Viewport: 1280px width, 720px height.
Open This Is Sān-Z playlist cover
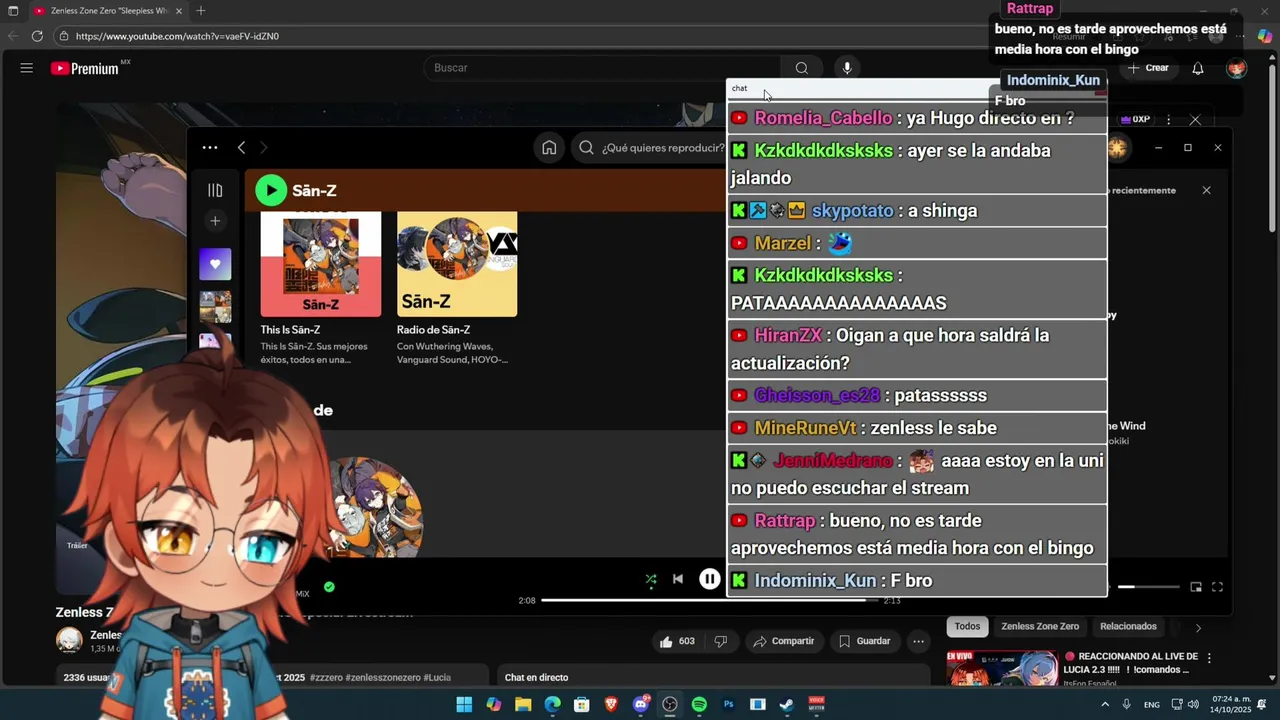(x=321, y=264)
